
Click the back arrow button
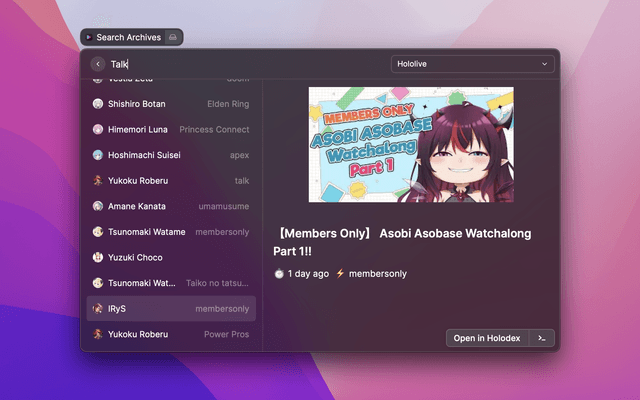(98, 64)
